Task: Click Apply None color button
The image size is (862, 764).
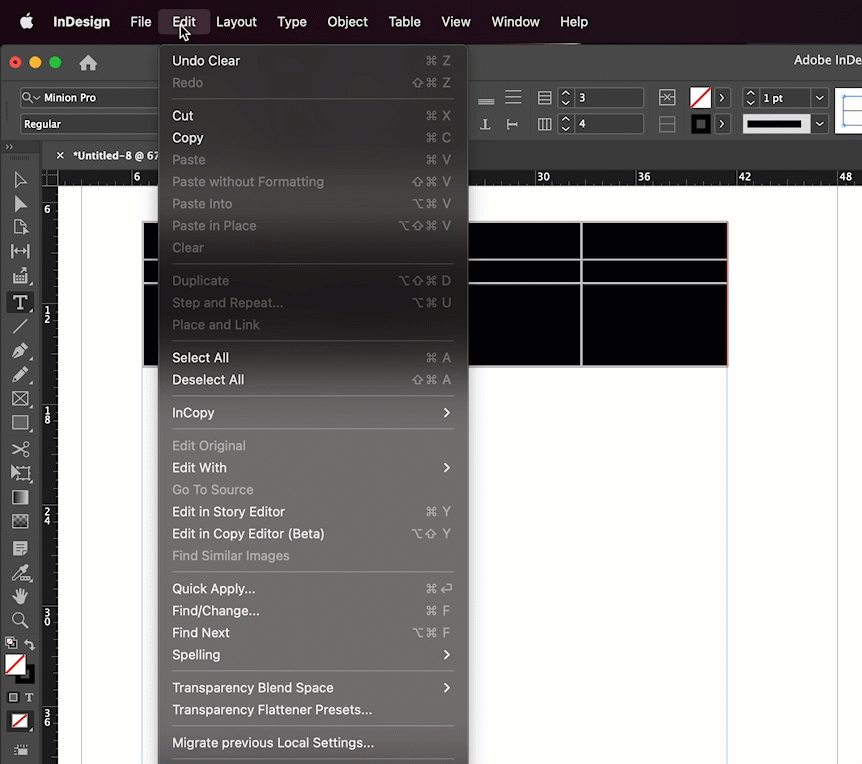Action: (x=20, y=721)
